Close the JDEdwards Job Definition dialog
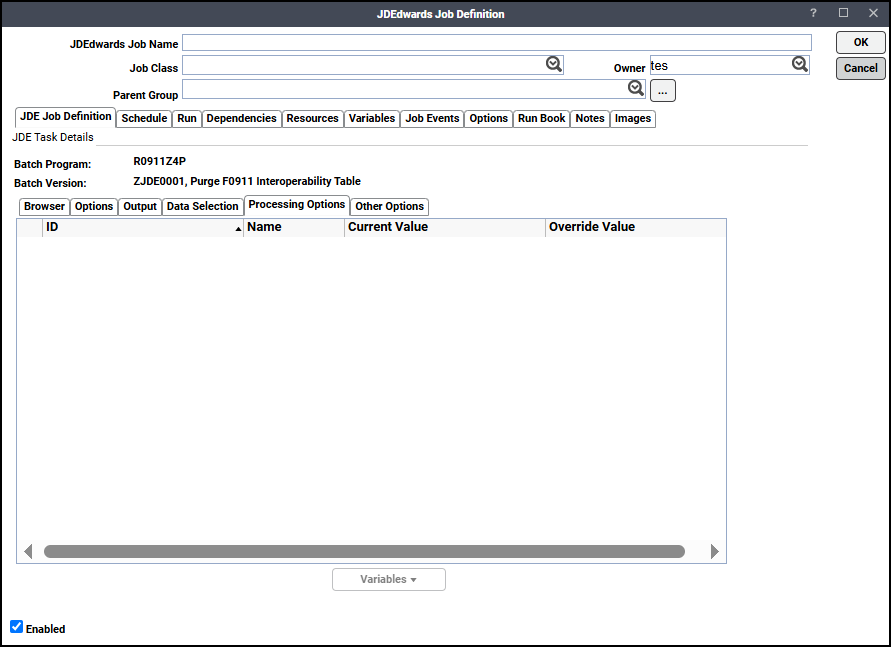This screenshot has width=891, height=647. click(x=873, y=13)
